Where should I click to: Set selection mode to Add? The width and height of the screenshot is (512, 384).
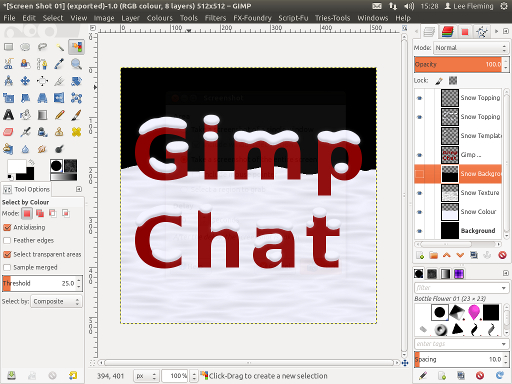(x=40, y=213)
